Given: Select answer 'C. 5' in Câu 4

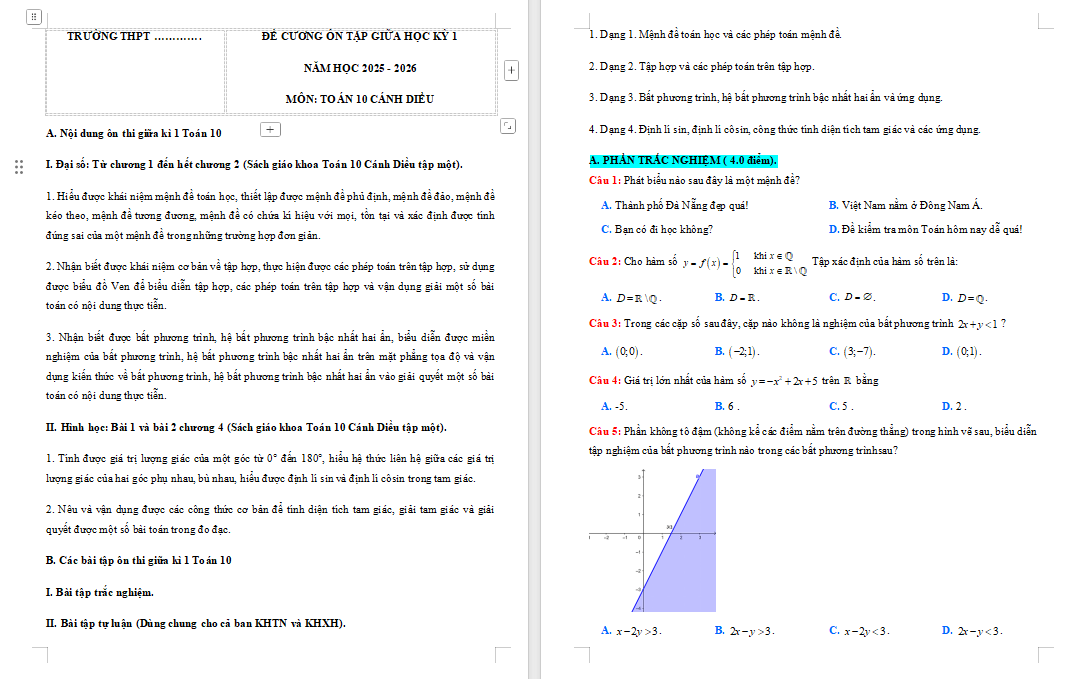Looking at the screenshot, I should tap(842, 406).
